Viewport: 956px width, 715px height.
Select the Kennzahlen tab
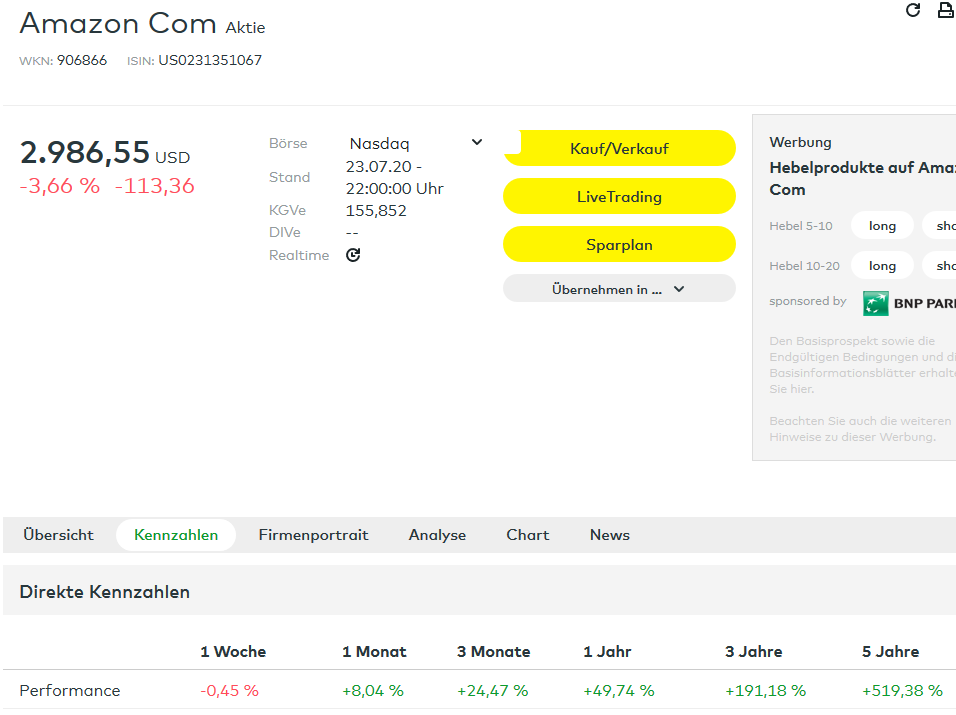point(176,535)
